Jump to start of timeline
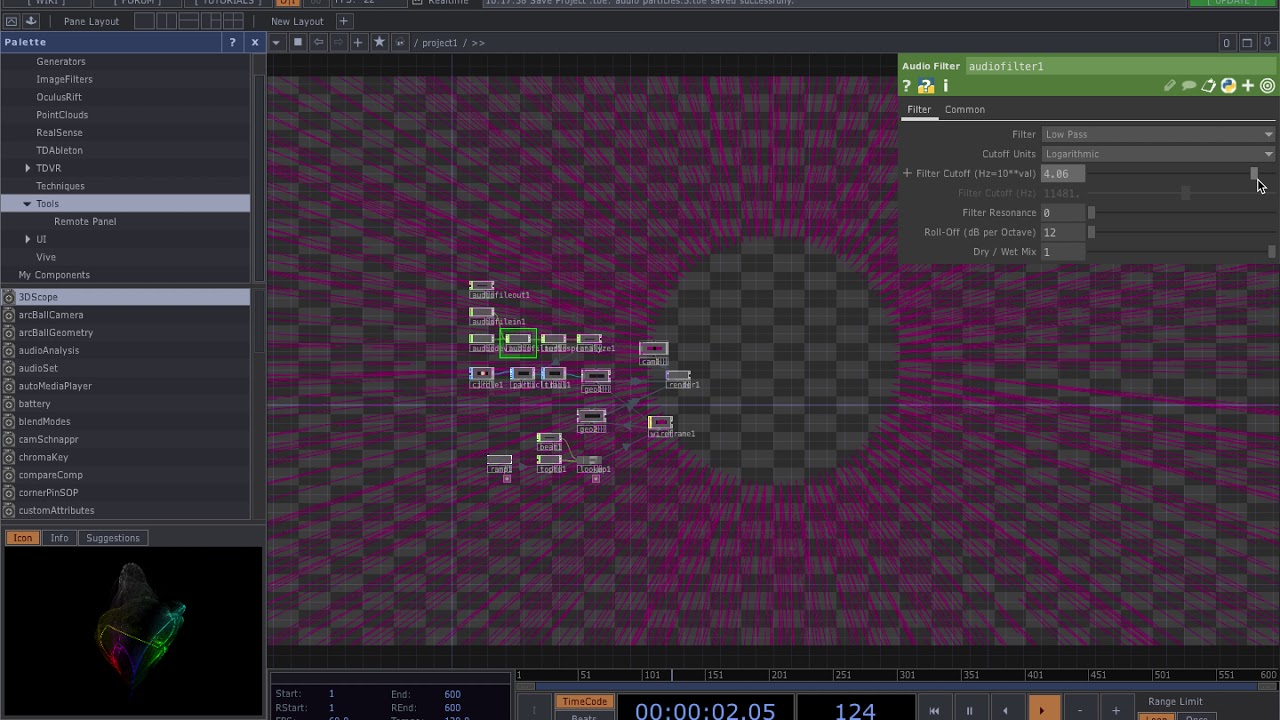Image resolution: width=1280 pixels, height=720 pixels. coord(934,710)
